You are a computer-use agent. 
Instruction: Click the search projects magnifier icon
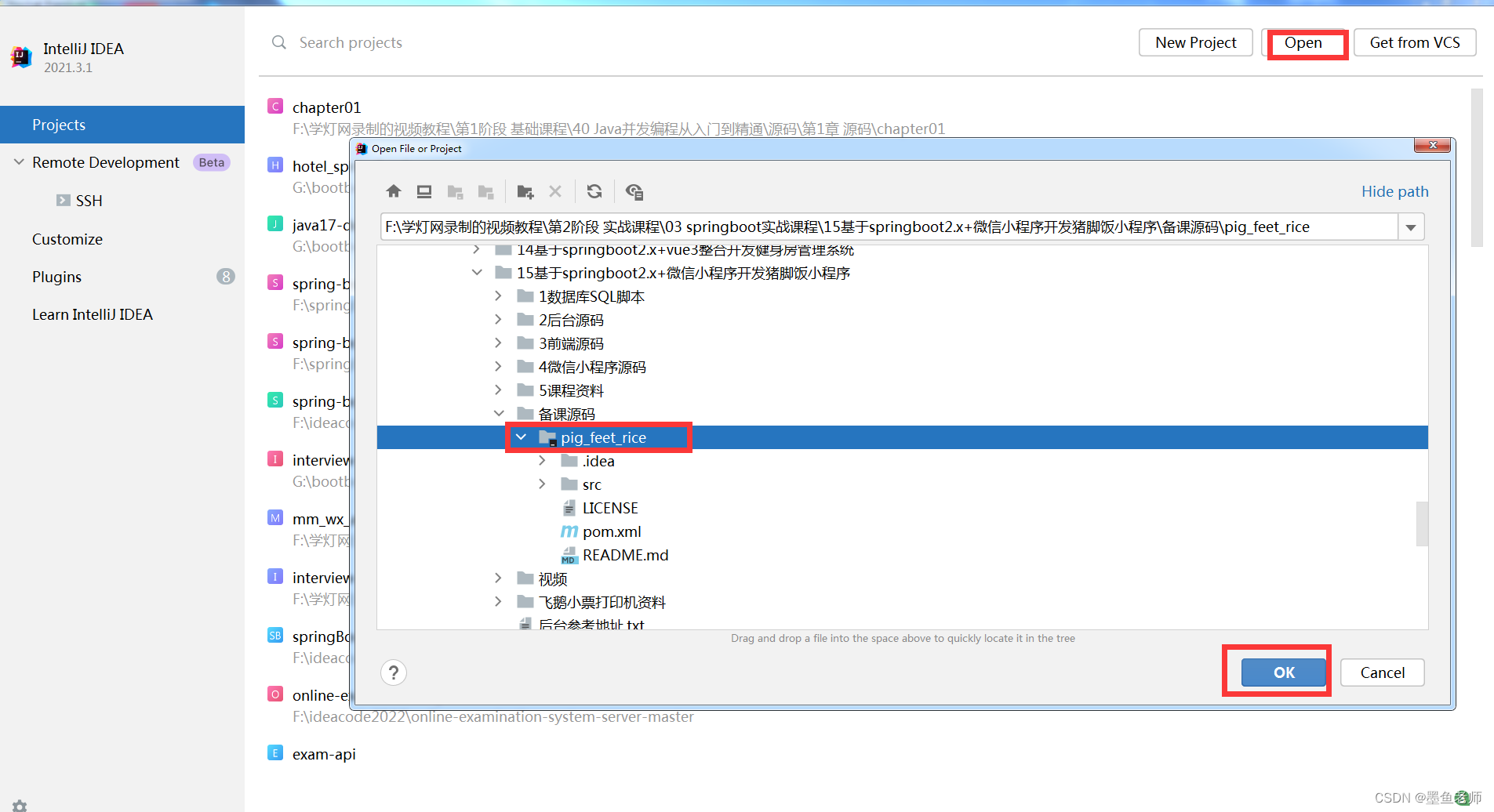pyautogui.click(x=278, y=42)
